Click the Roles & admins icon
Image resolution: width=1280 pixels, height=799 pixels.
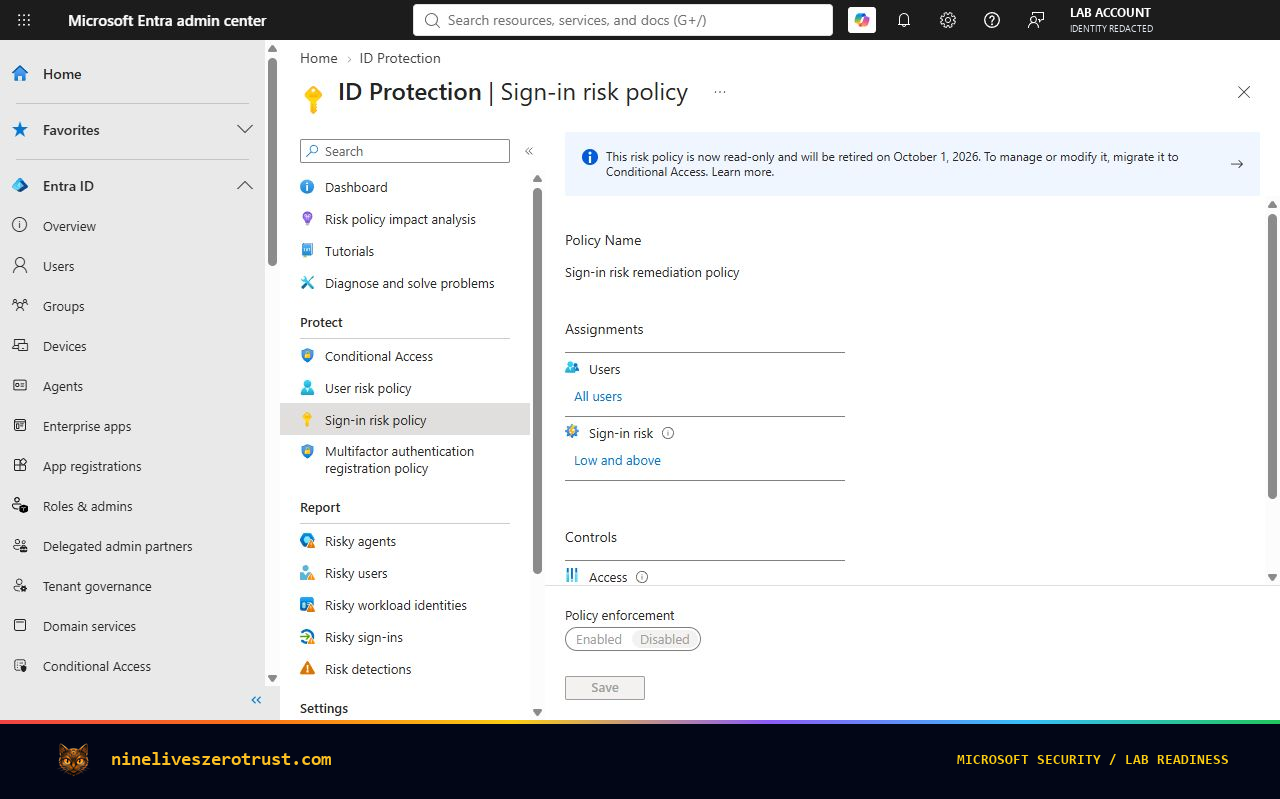20,506
